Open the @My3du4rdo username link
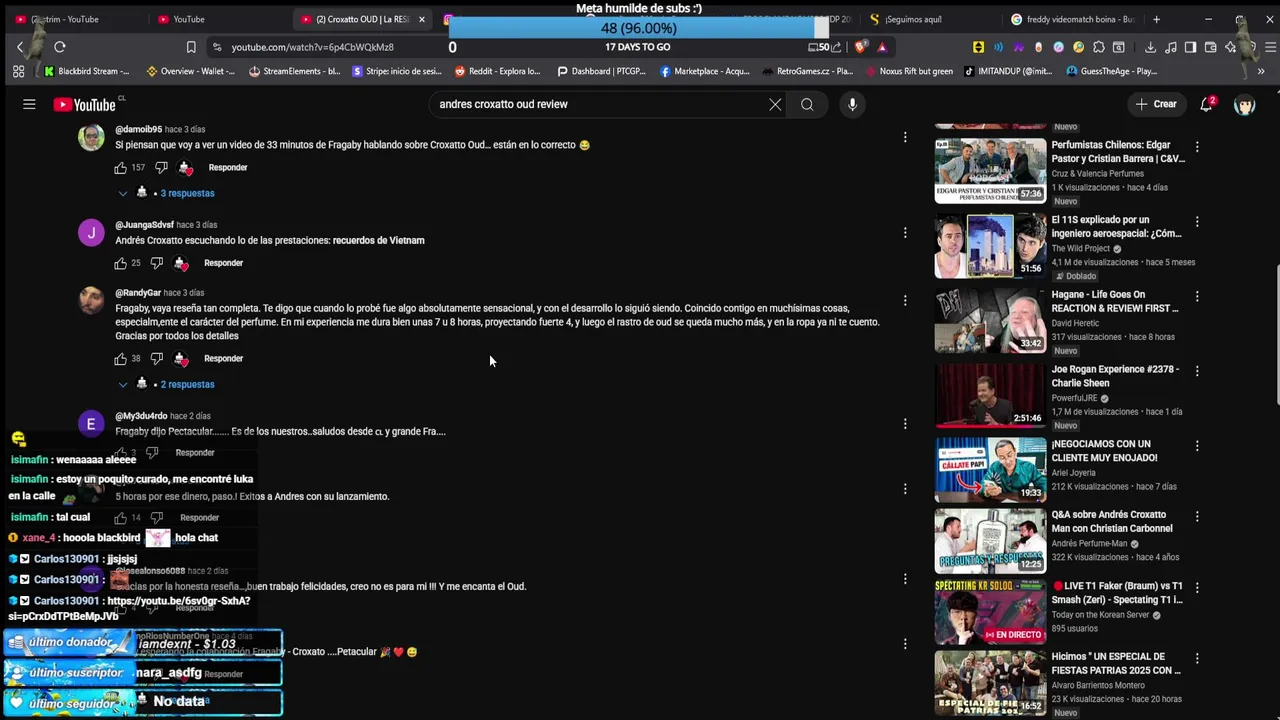Image resolution: width=1280 pixels, height=720 pixels. 140,416
